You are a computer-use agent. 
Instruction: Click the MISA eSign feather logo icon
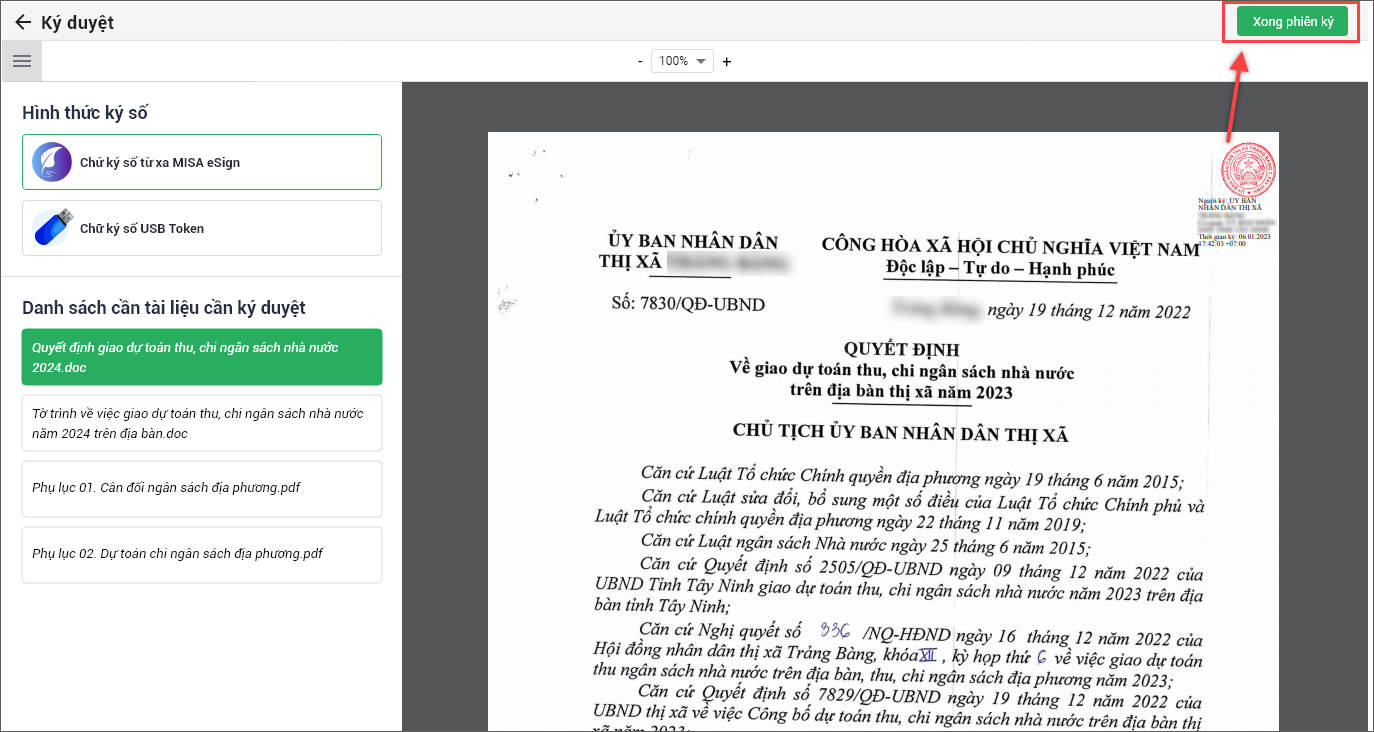pyautogui.click(x=52, y=162)
